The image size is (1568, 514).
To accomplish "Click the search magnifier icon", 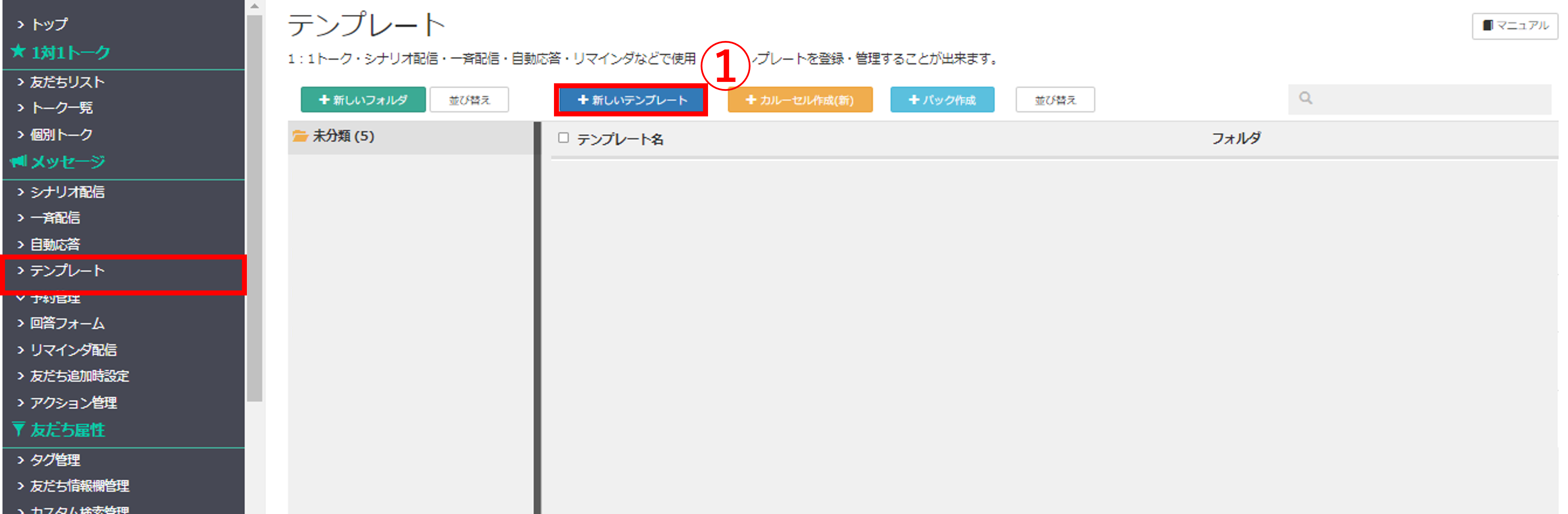I will pos(1306,98).
